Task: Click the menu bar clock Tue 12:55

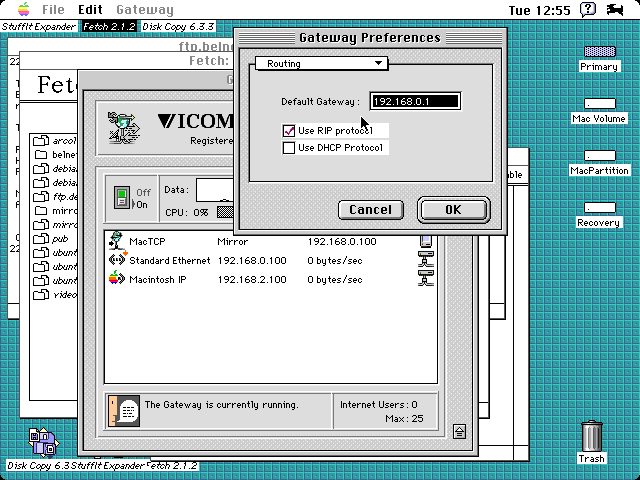Action: pyautogui.click(x=539, y=10)
